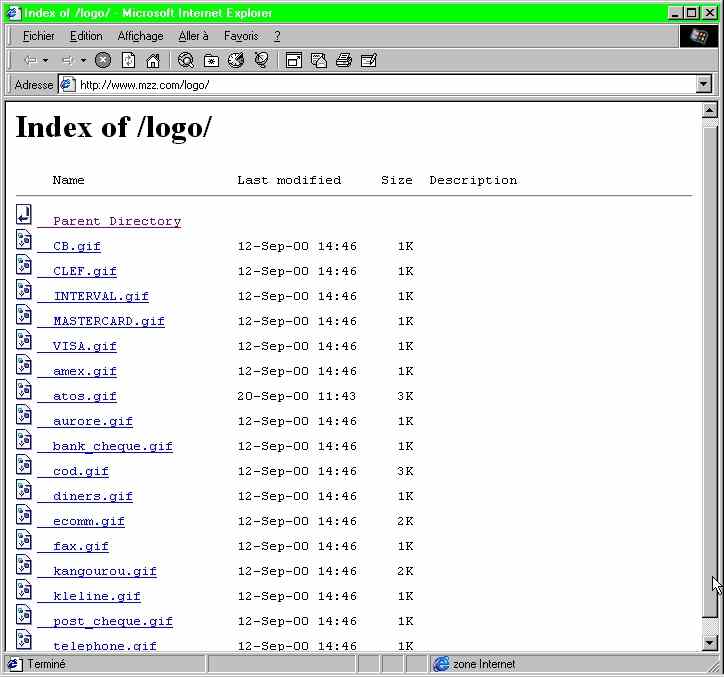Go back with the Back arrow button
Image resolution: width=724 pixels, height=677 pixels.
(x=30, y=60)
